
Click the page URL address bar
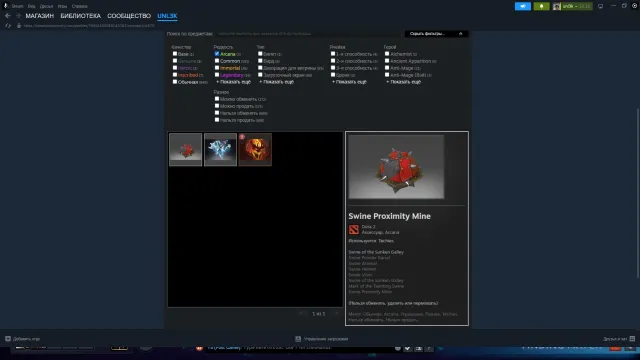[x=89, y=26]
